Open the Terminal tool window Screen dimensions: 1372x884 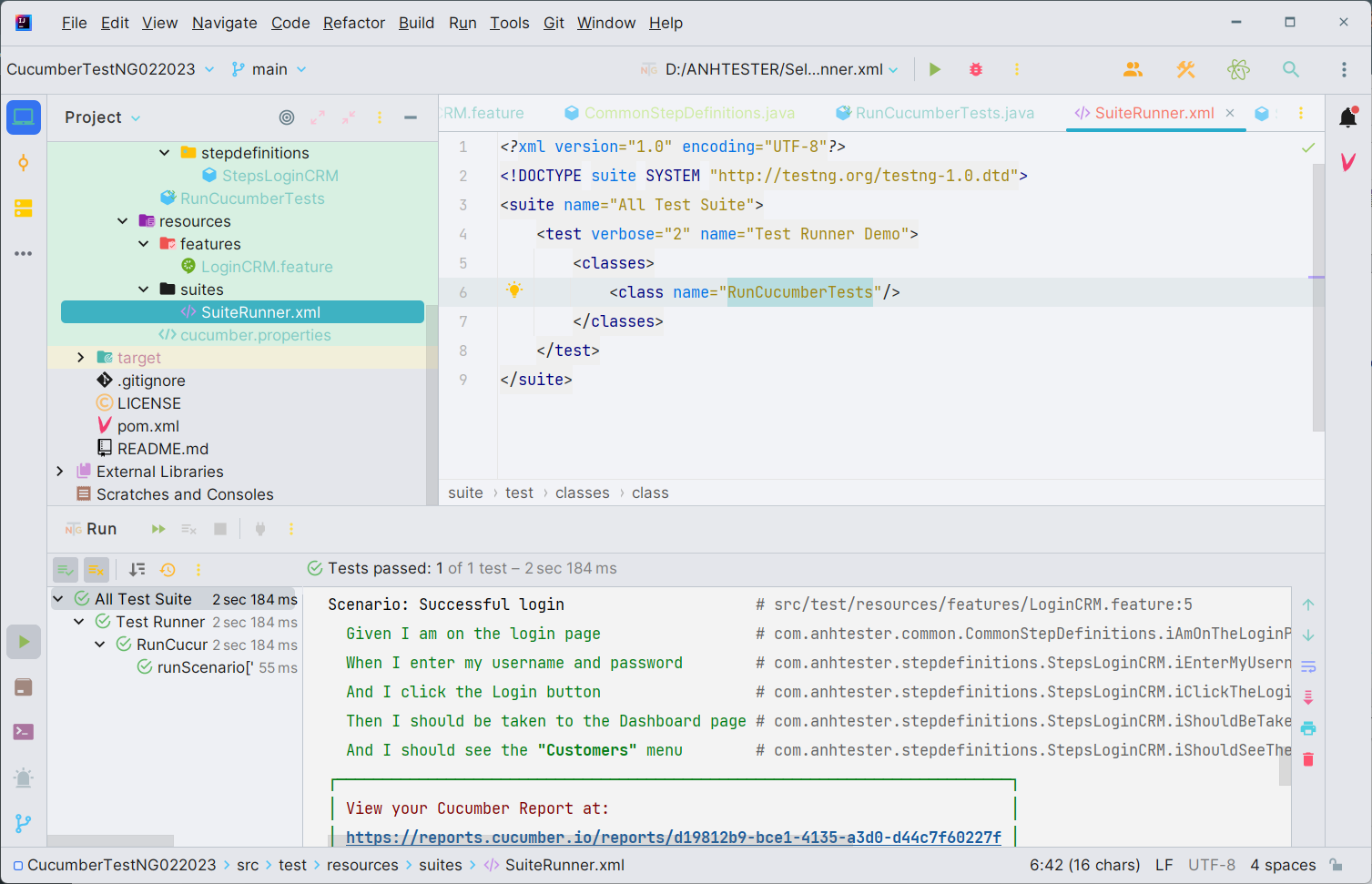click(x=24, y=732)
